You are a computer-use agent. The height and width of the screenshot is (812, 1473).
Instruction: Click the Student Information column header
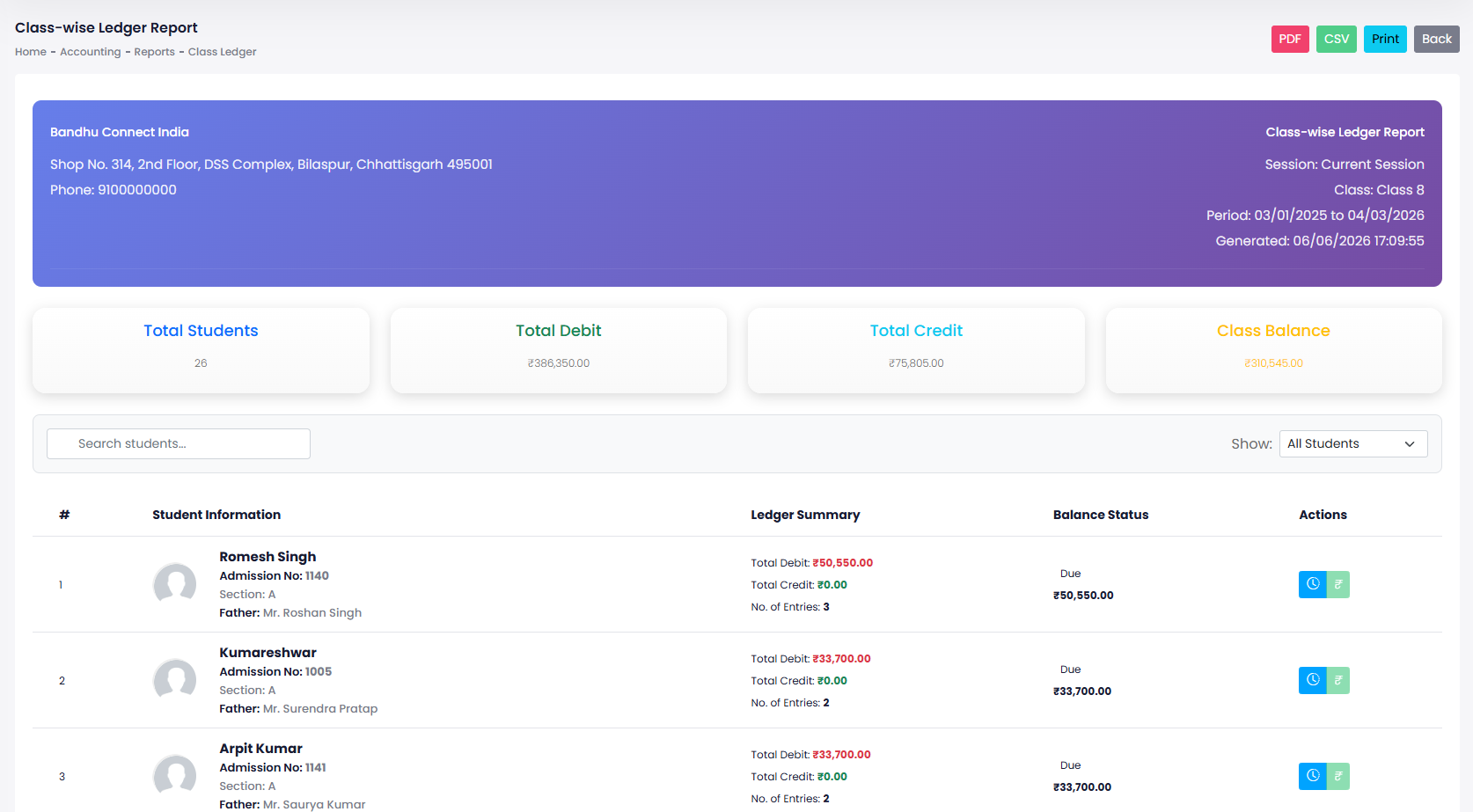point(216,515)
